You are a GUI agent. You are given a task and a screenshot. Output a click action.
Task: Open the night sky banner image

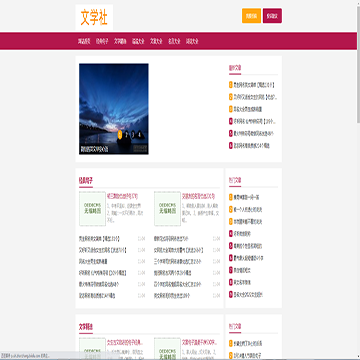114,109
